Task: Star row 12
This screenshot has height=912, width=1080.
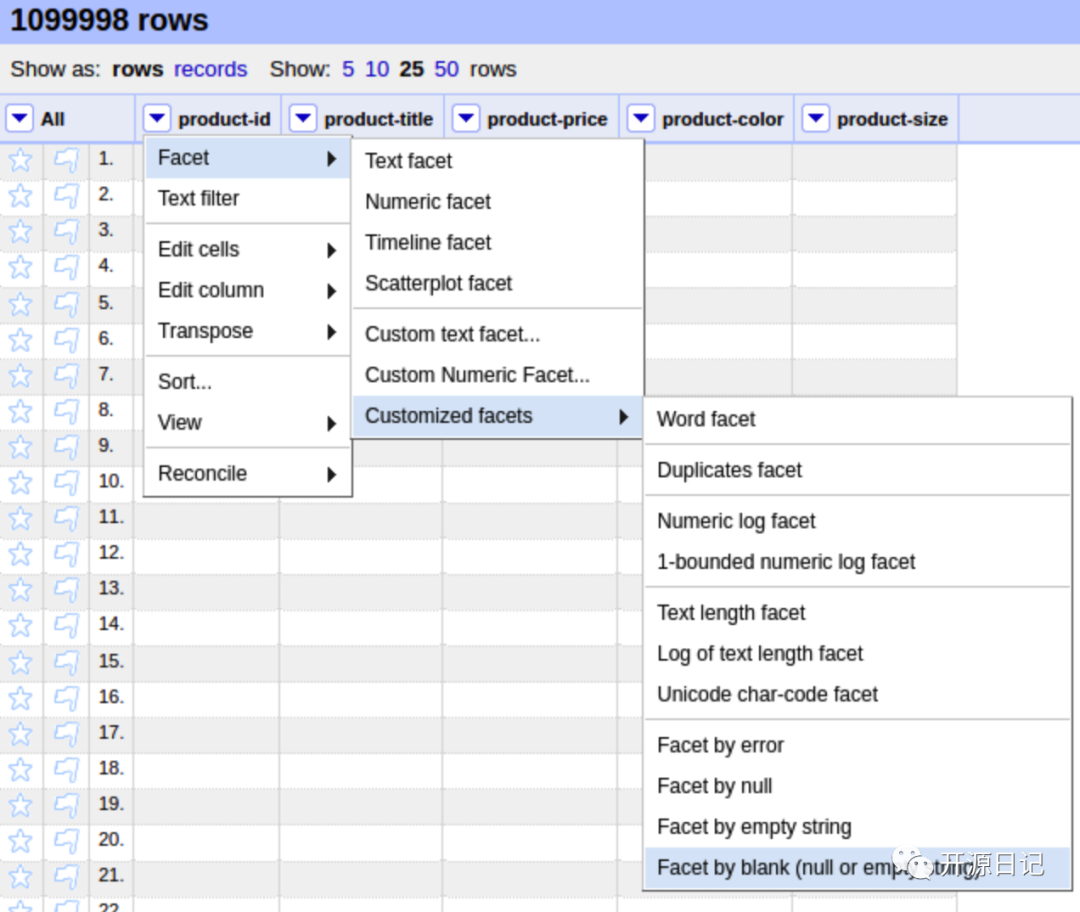Action: [20, 553]
